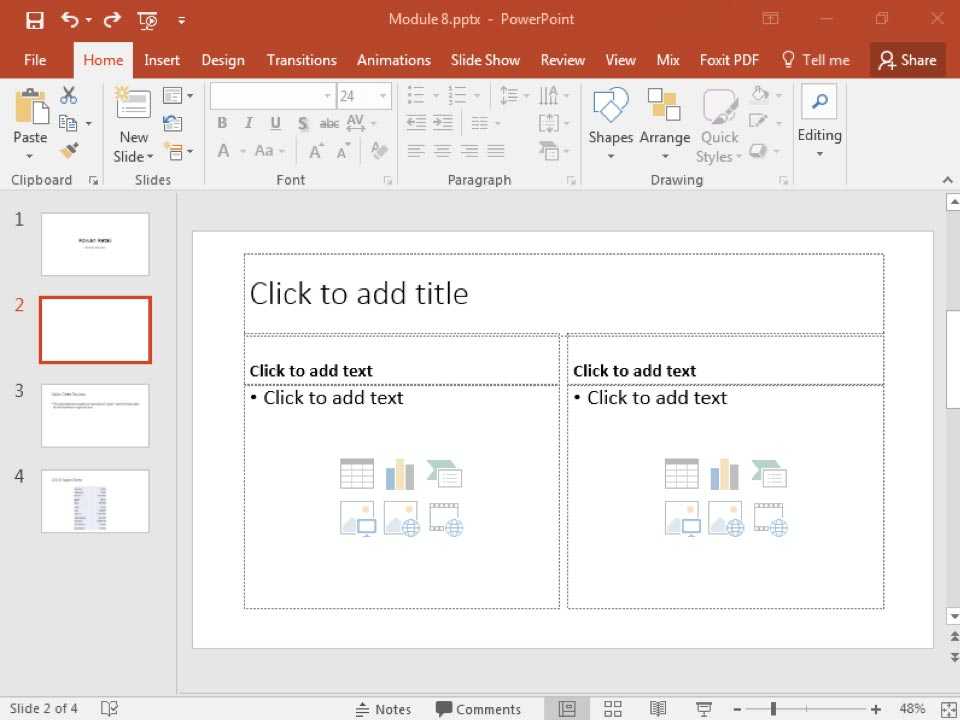The height and width of the screenshot is (720, 960).
Task: Open the Comments pane button
Action: pyautogui.click(x=478, y=709)
